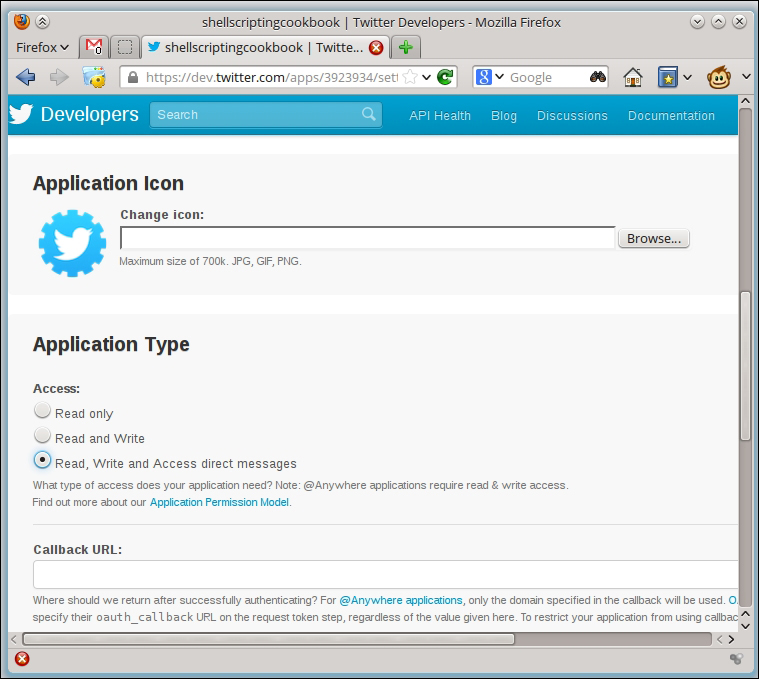Open API Health page
The height and width of the screenshot is (679, 759).
[x=440, y=116]
